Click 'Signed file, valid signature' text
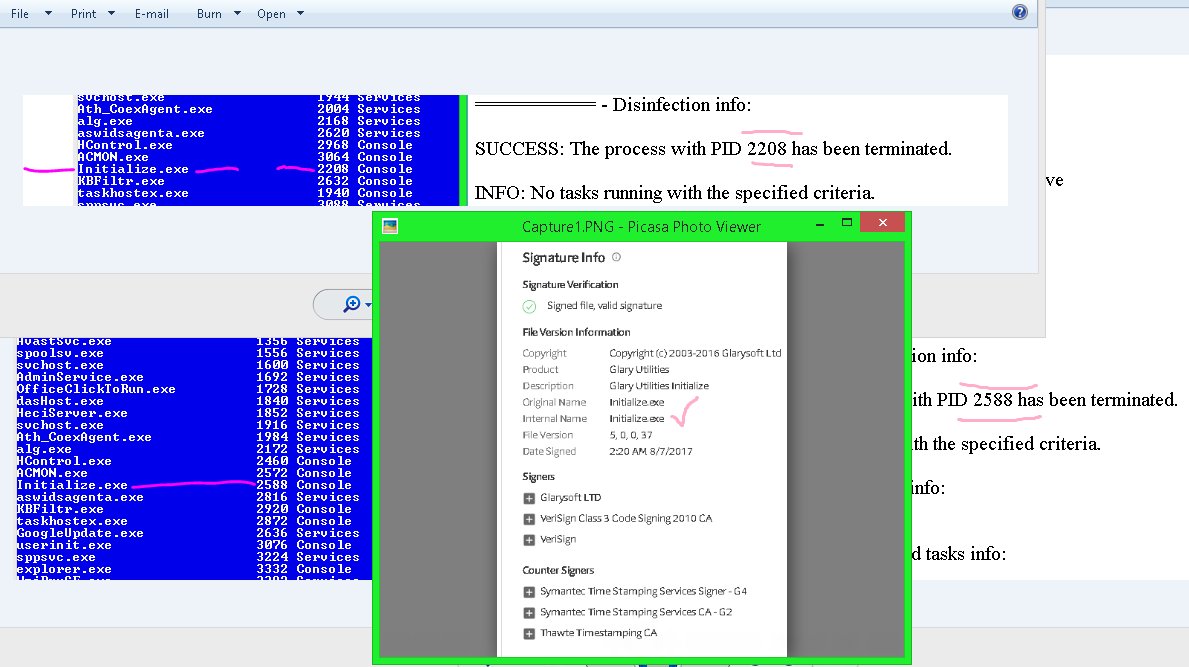 (604, 305)
